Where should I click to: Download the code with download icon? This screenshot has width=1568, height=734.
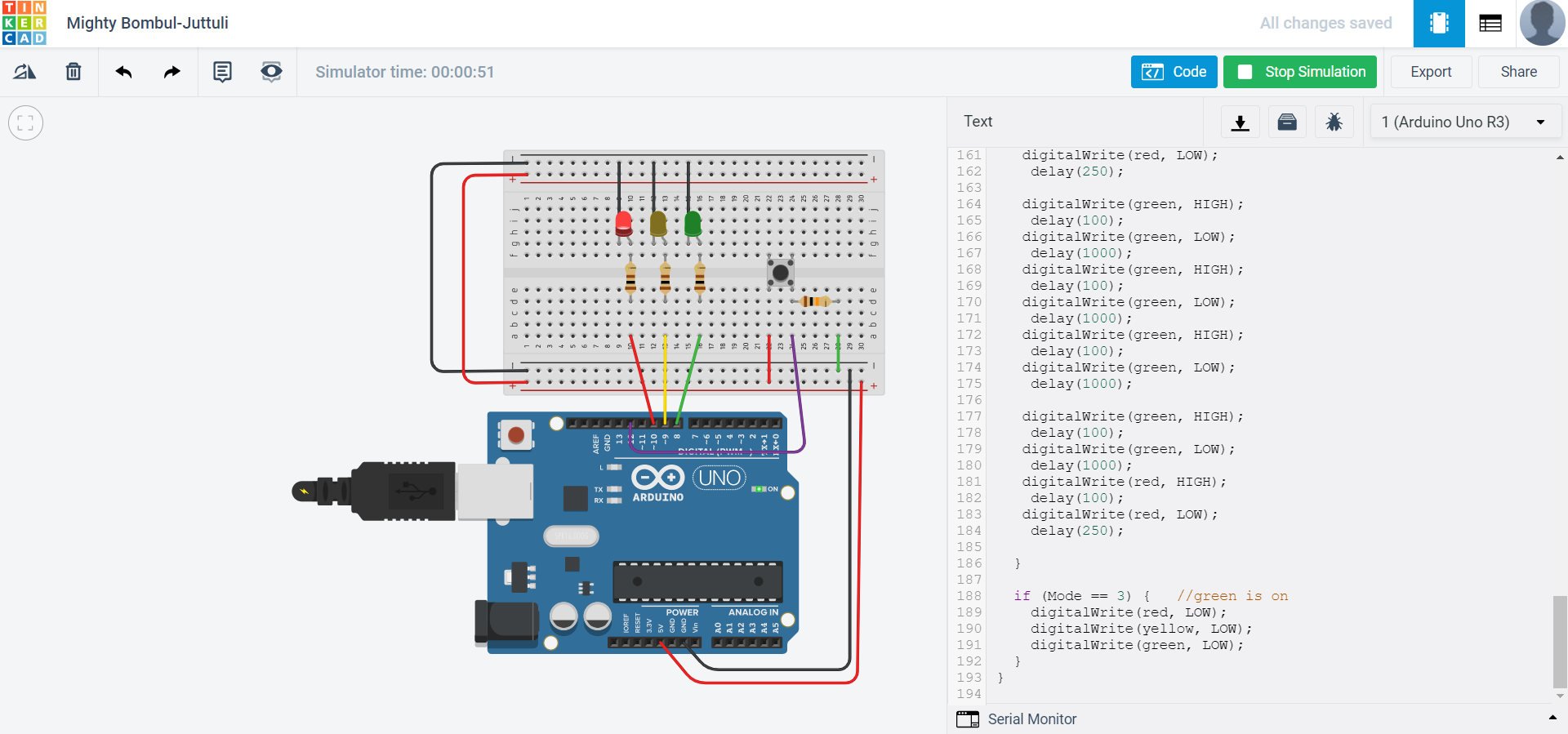point(1240,122)
